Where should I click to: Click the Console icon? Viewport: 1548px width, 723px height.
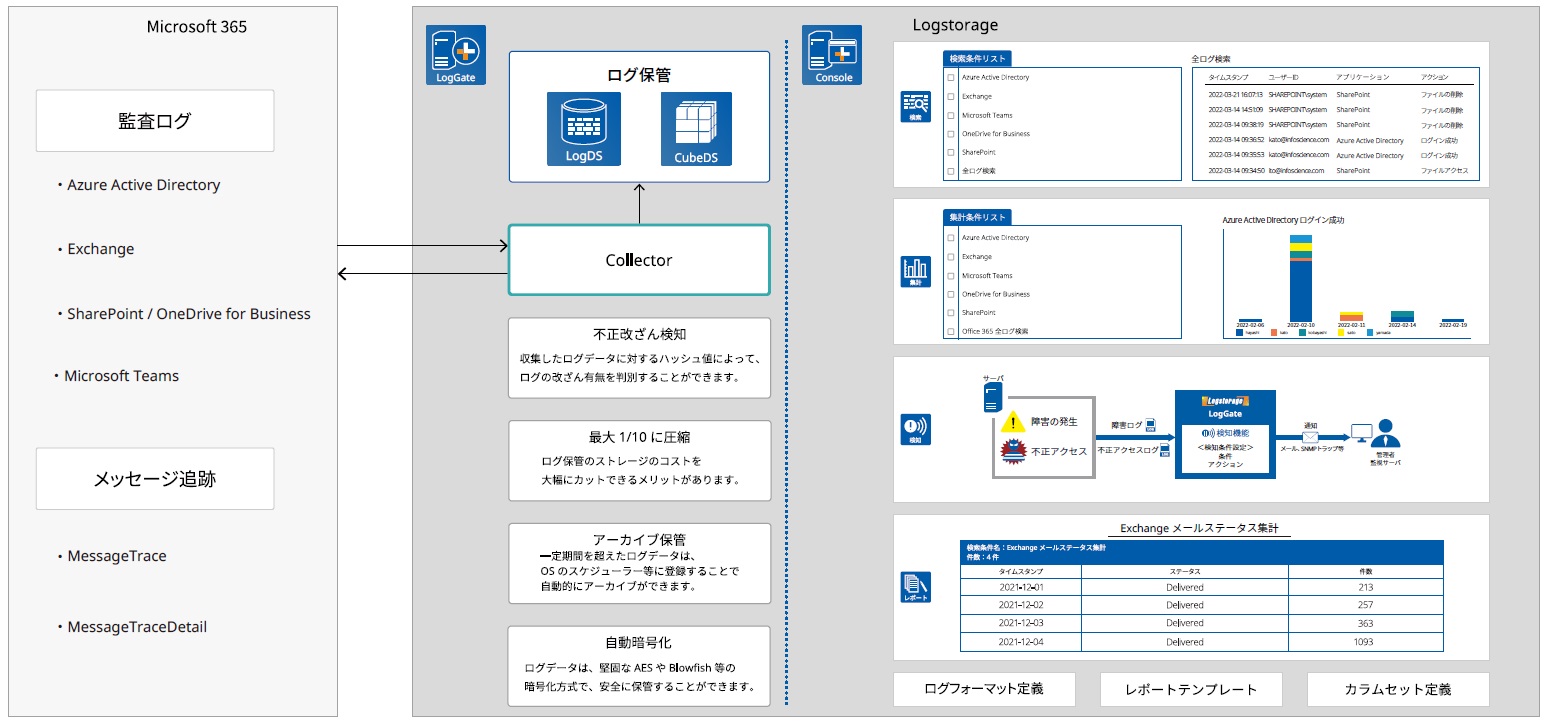(x=833, y=55)
